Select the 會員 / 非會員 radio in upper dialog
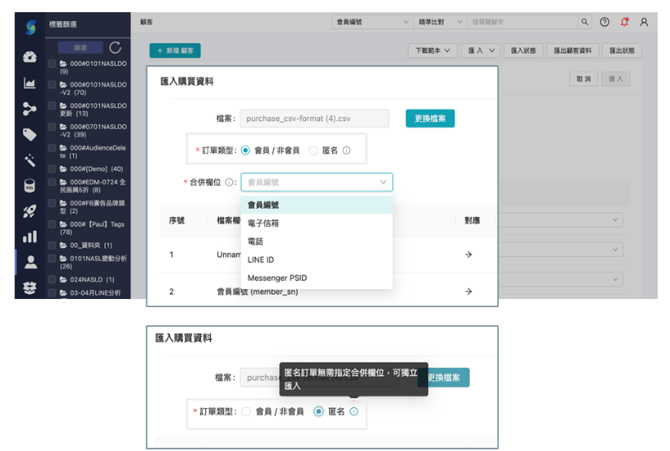 (x=246, y=150)
